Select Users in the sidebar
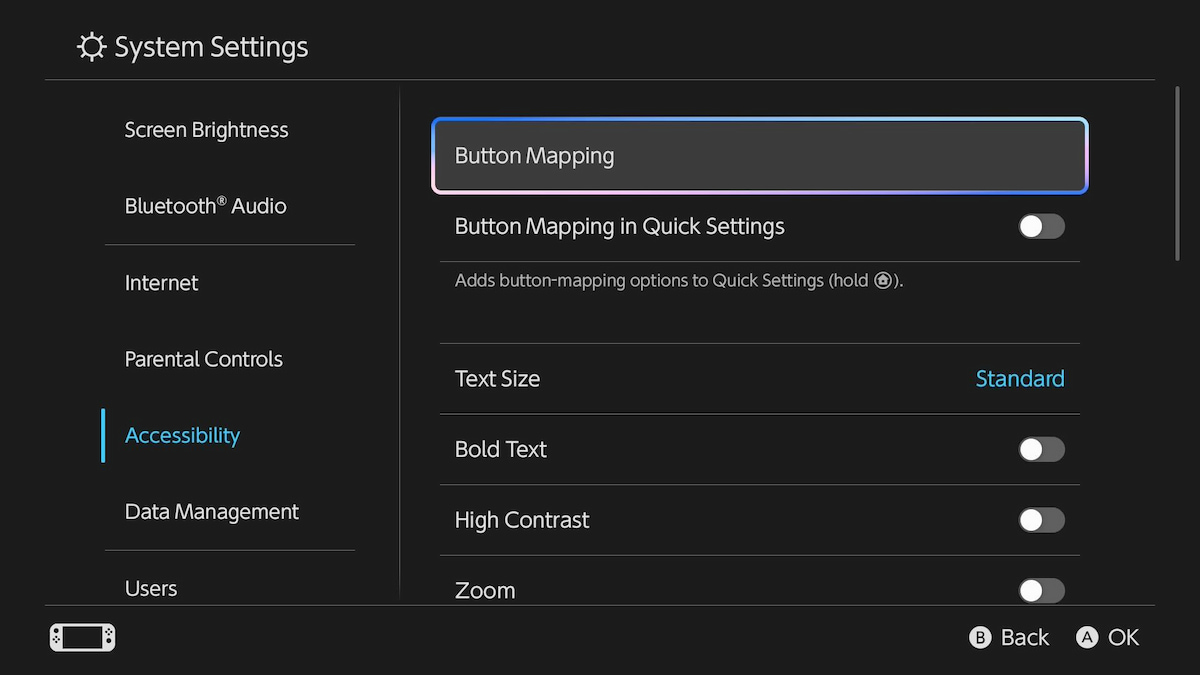 pos(151,588)
